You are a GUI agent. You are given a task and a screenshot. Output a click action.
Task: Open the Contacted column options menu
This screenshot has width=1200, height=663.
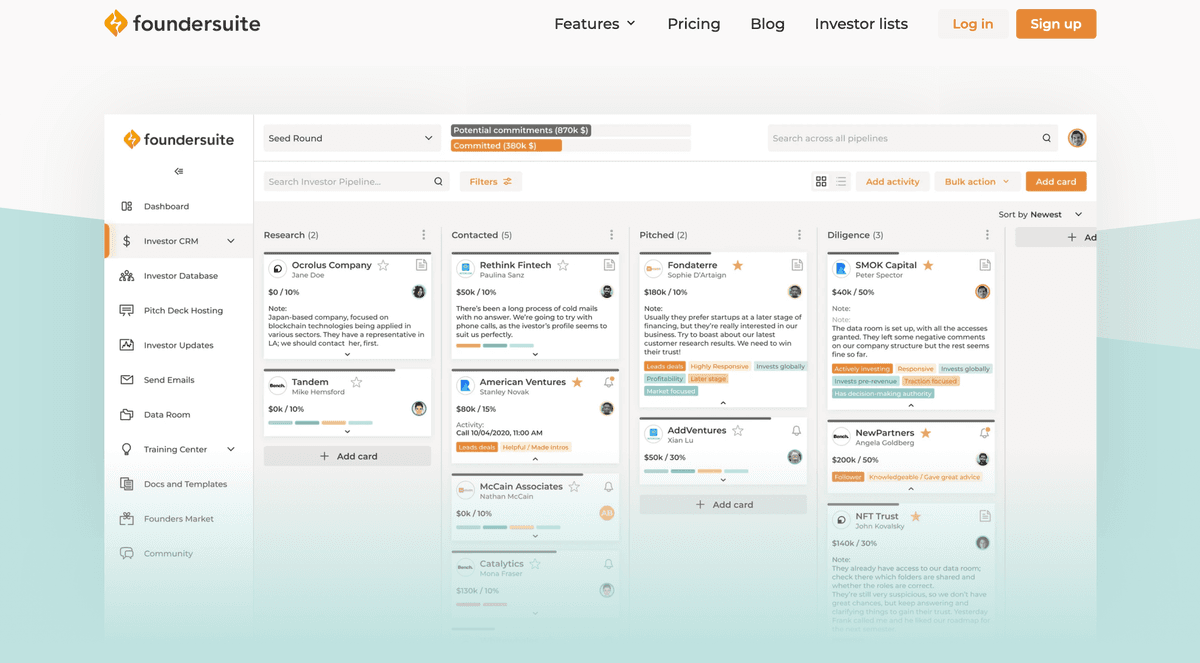click(x=612, y=235)
